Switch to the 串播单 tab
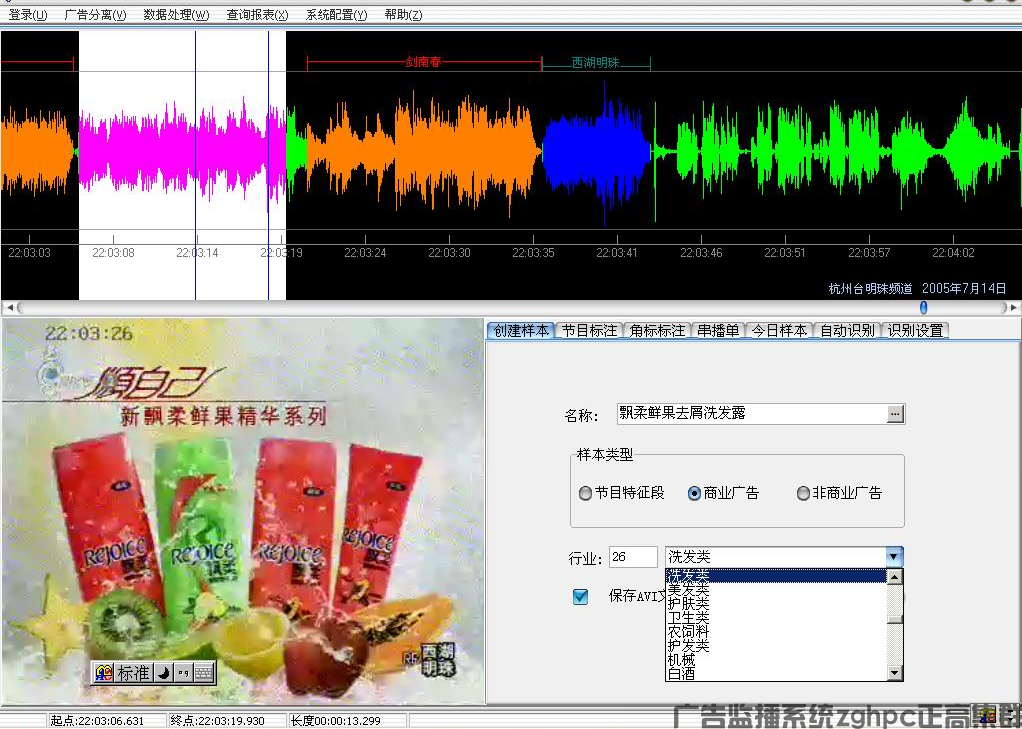 tap(718, 331)
